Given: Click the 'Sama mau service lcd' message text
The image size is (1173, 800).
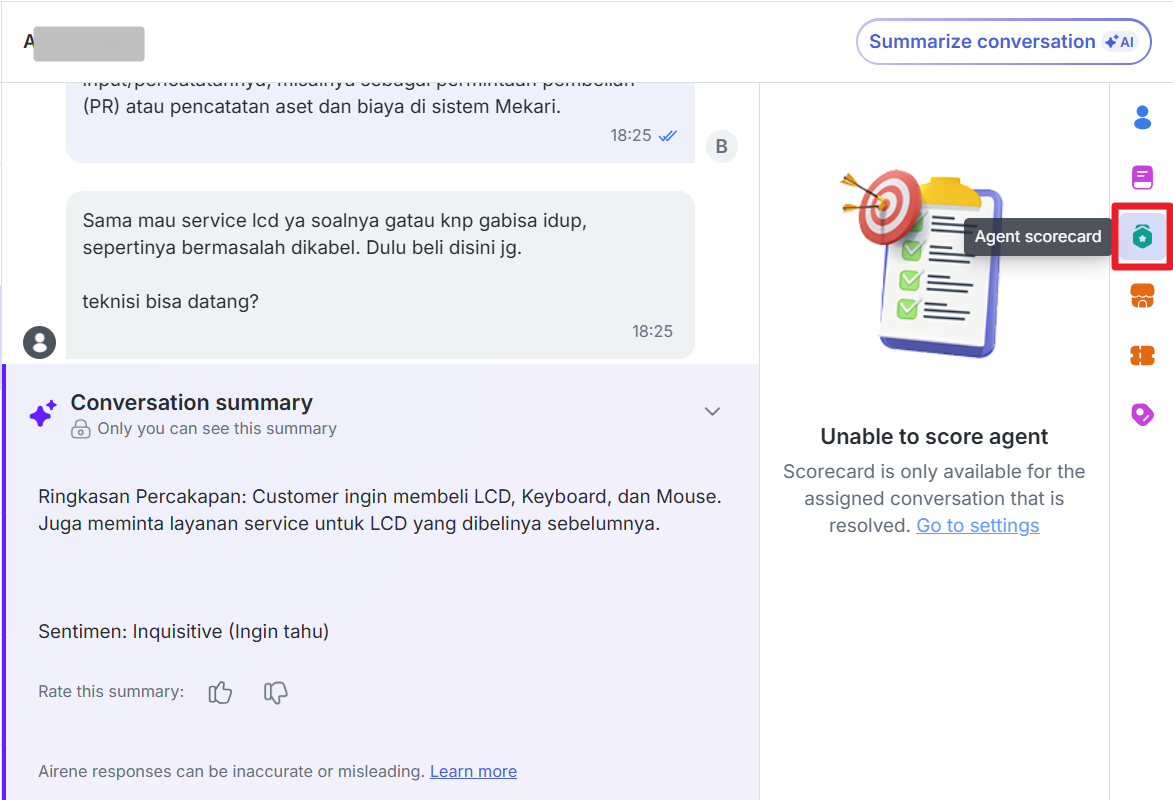Looking at the screenshot, I should [334, 234].
